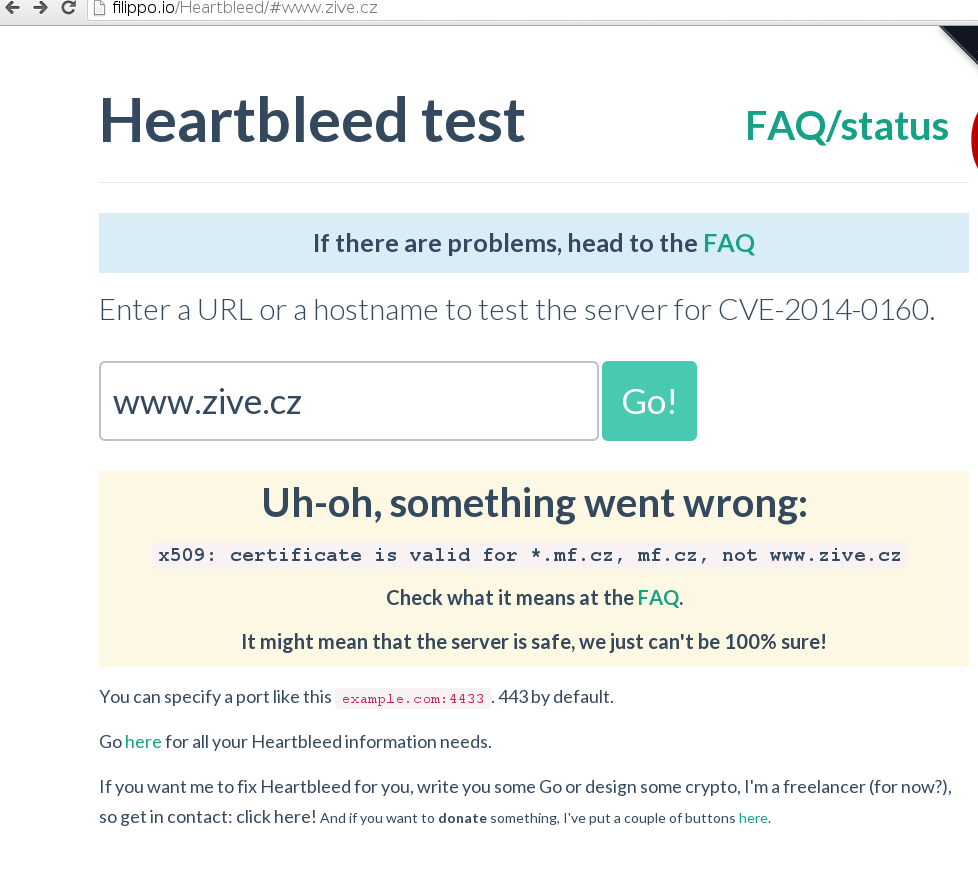
Task: Follow the 'here' Heartbleed information link
Action: point(143,742)
